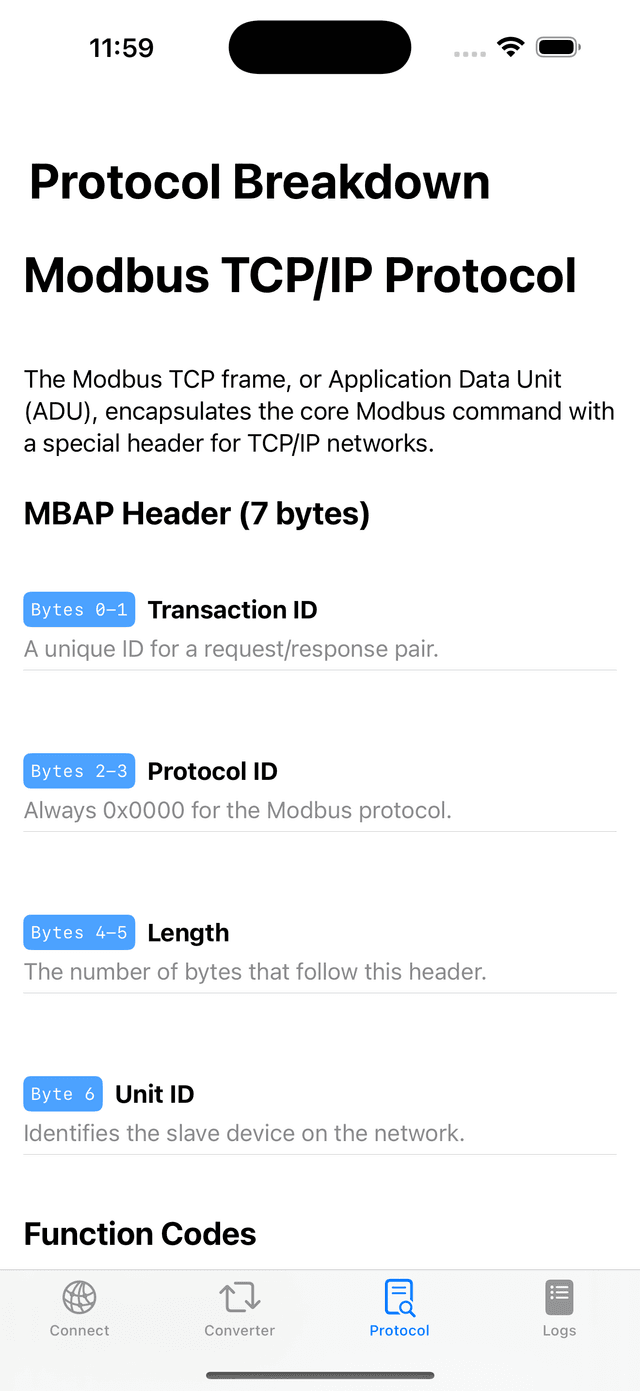The height and width of the screenshot is (1391, 640).
Task: Tap the clock in the status bar
Action: pos(122,46)
